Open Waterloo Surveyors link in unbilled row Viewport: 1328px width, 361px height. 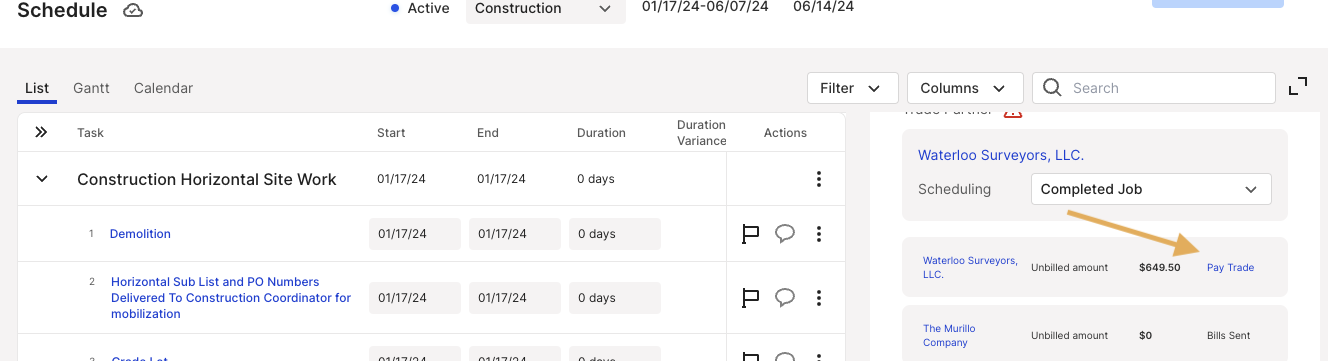point(970,267)
